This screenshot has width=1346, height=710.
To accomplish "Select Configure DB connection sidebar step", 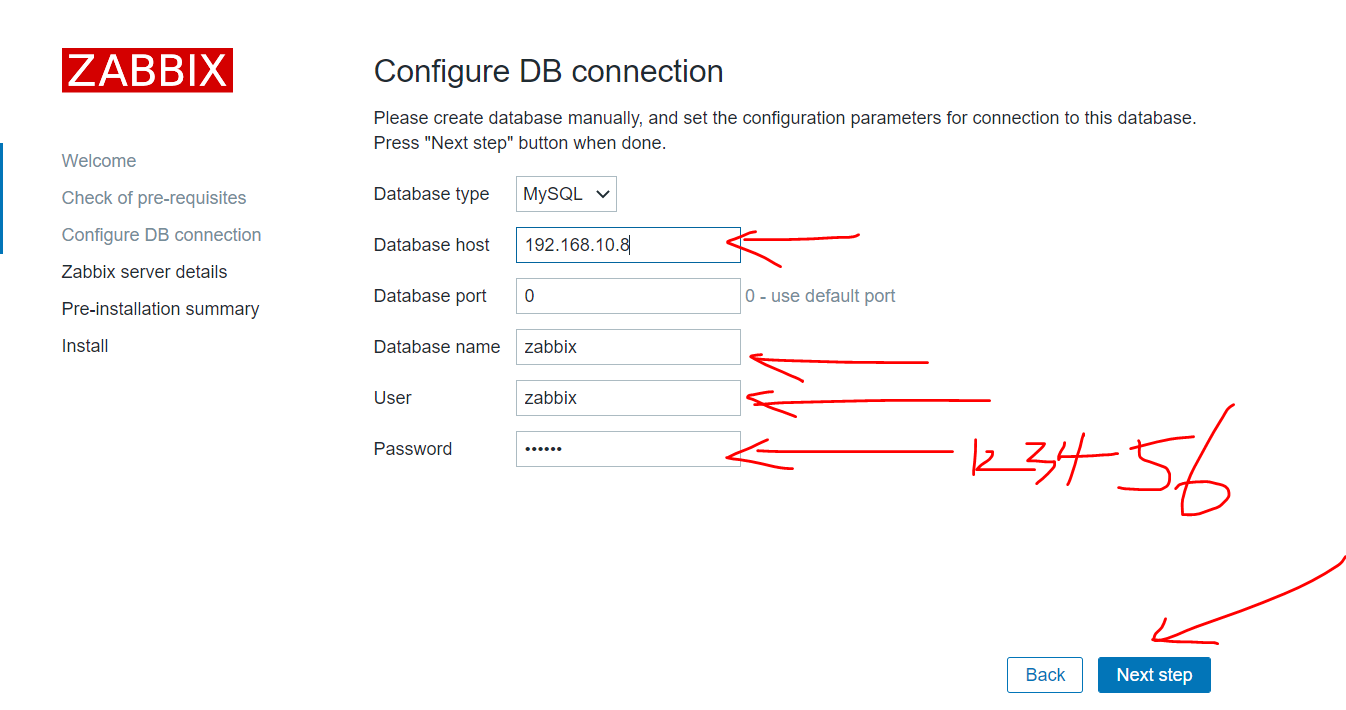I will click(161, 235).
